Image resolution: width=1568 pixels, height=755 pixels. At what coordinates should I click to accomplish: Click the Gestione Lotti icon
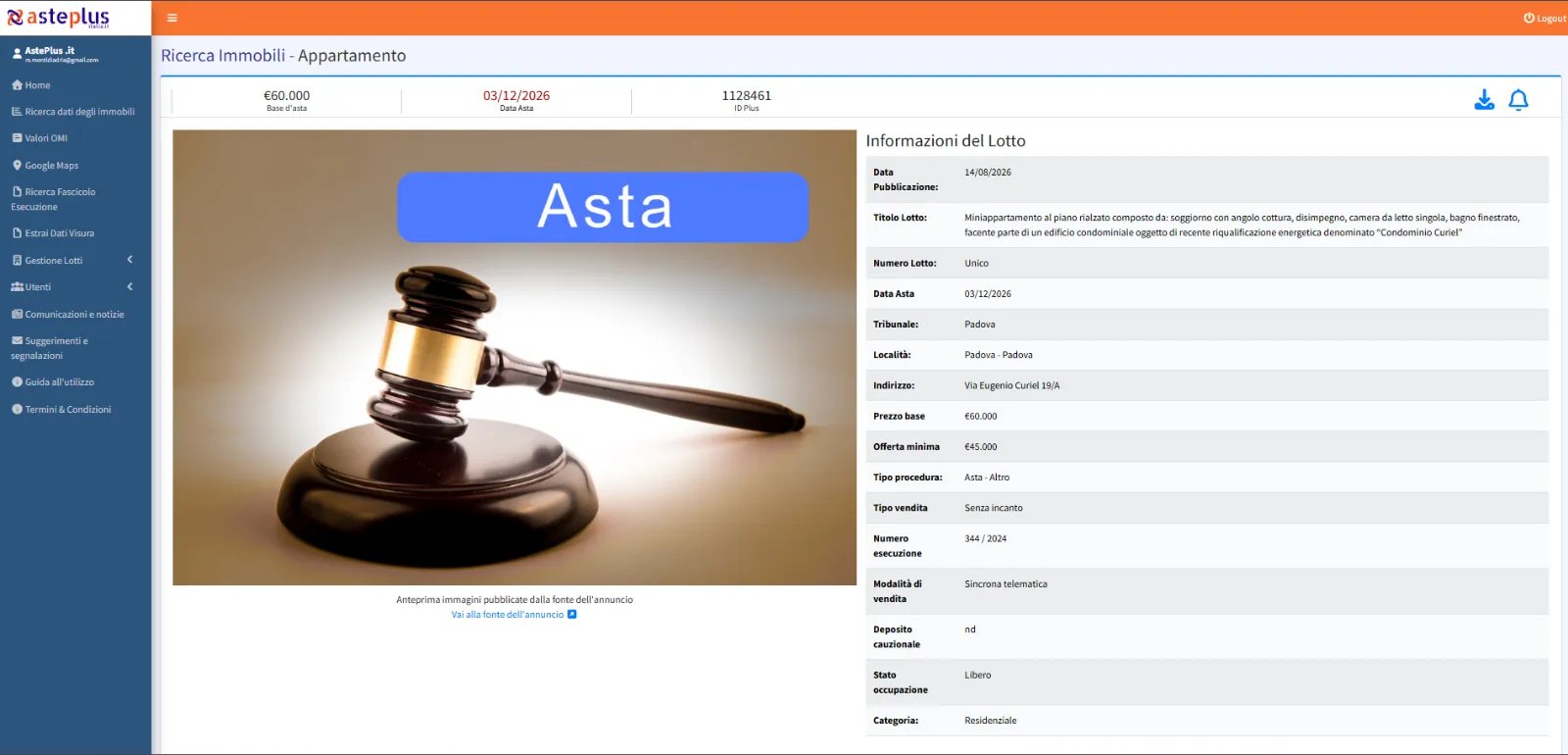coord(17,261)
